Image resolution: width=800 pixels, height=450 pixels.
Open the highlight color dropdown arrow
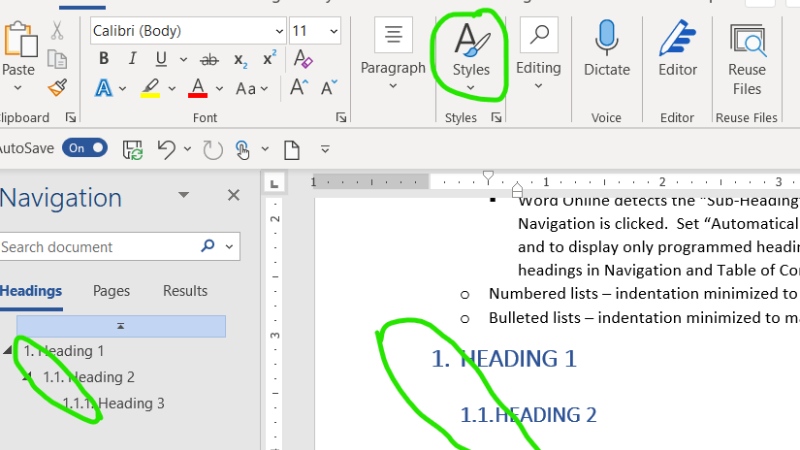coord(172,89)
